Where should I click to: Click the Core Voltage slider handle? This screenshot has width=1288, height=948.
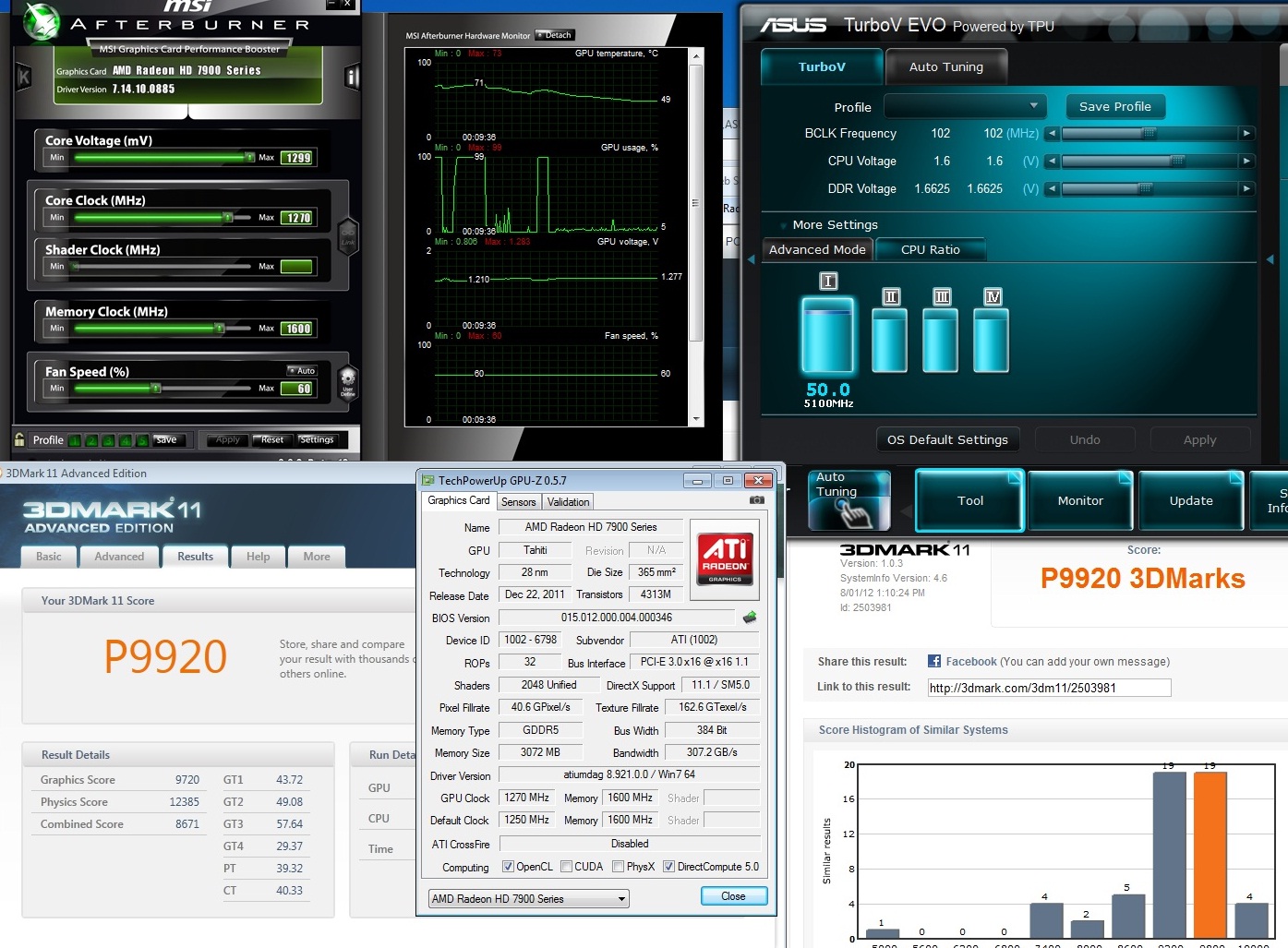coord(250,157)
